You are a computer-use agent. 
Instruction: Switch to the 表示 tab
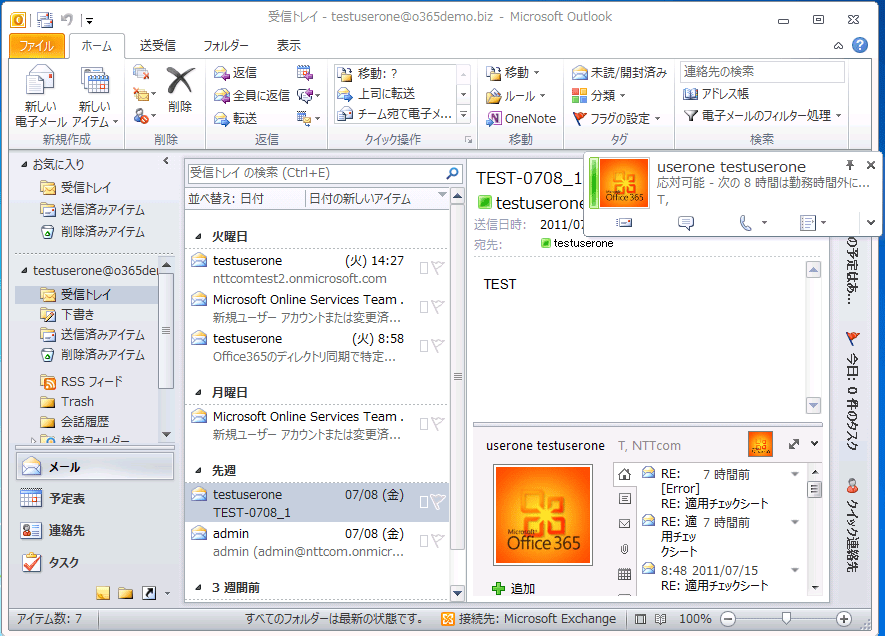coord(288,46)
